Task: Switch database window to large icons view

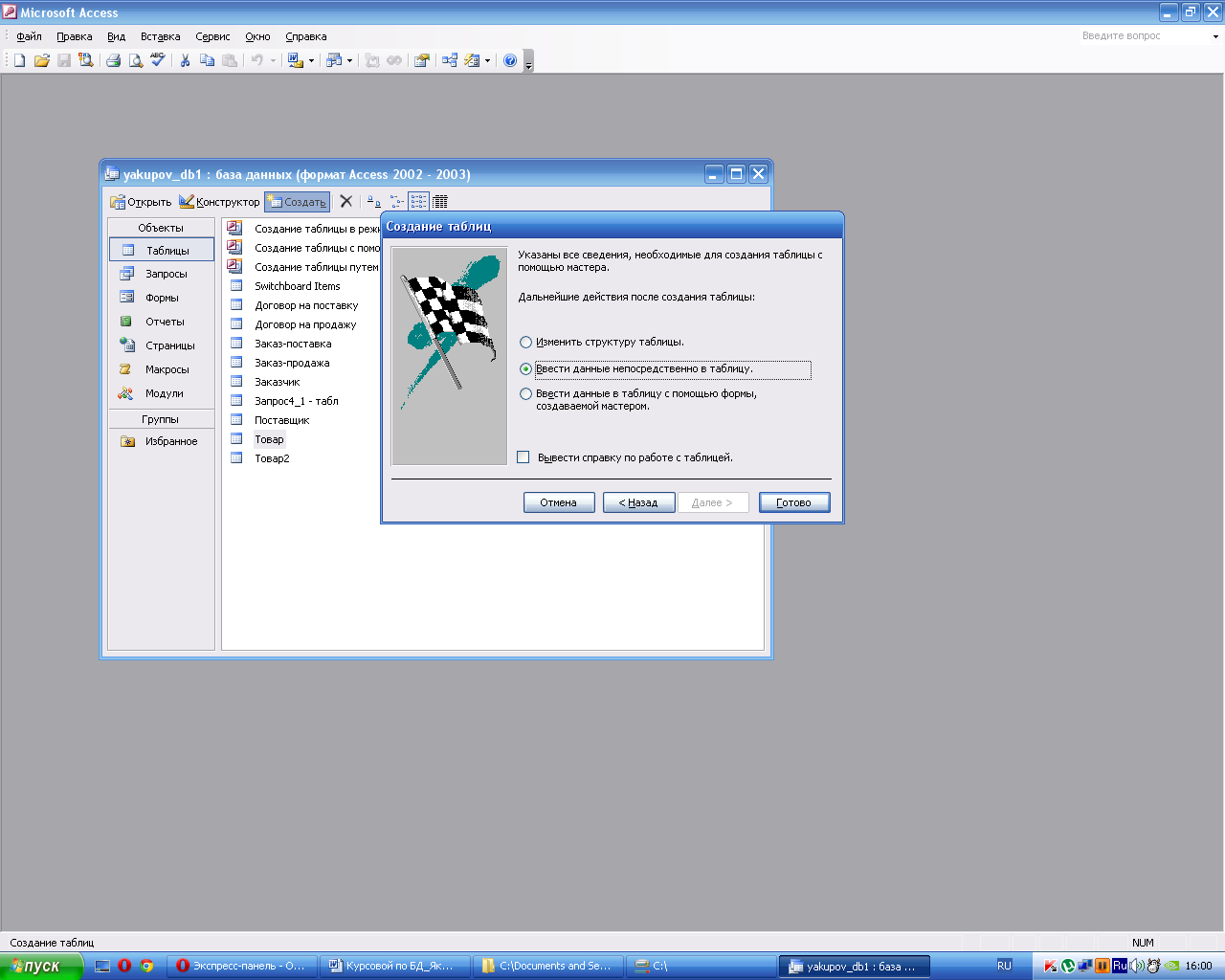Action: pyautogui.click(x=374, y=201)
